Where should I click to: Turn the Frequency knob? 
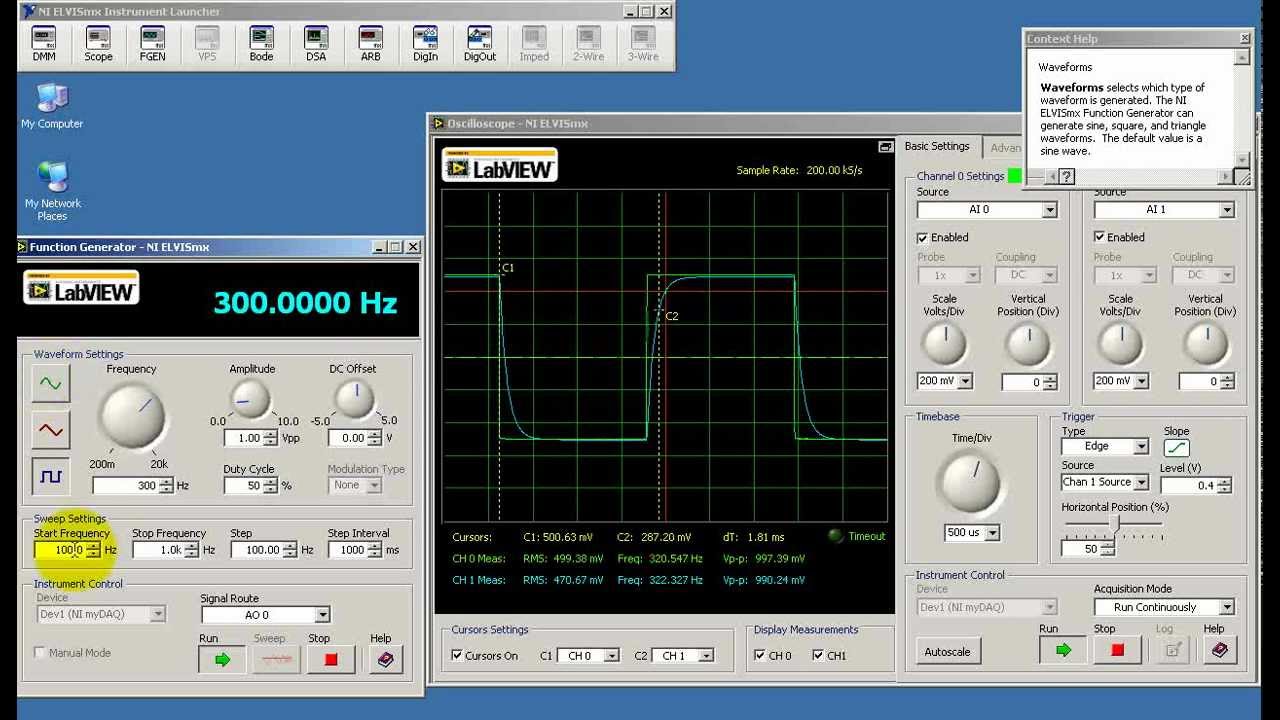pos(133,416)
